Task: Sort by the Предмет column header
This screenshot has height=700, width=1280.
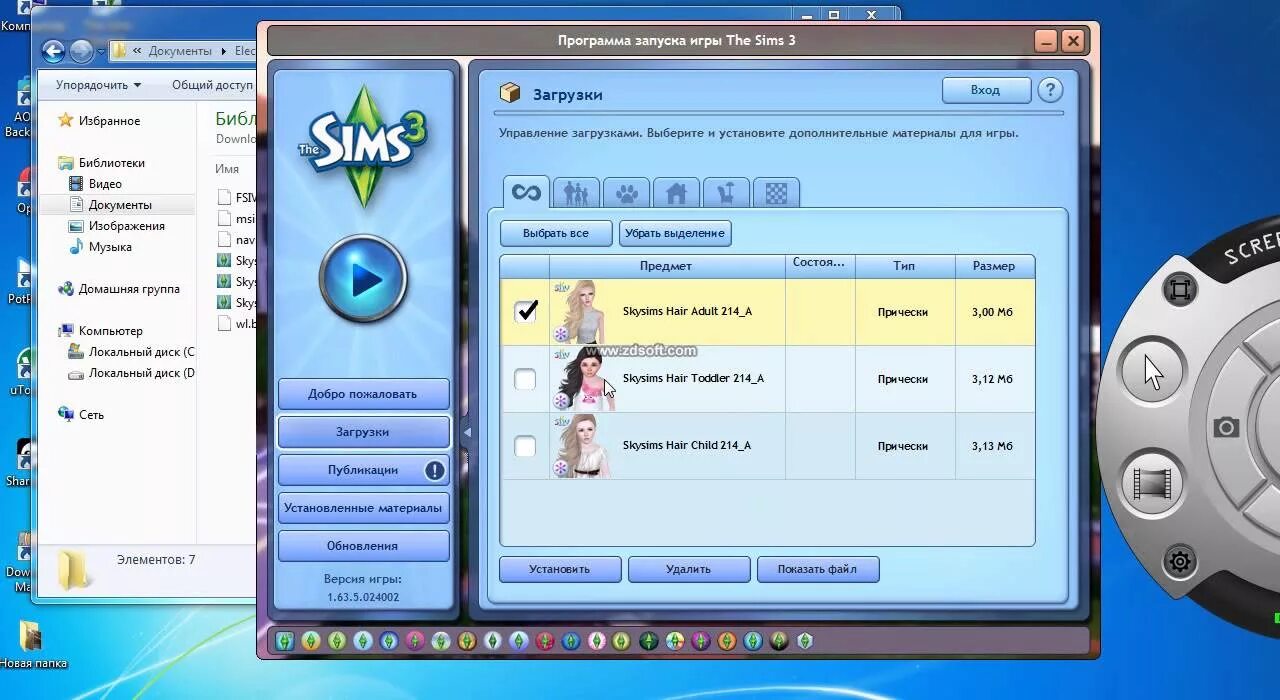Action: [666, 266]
